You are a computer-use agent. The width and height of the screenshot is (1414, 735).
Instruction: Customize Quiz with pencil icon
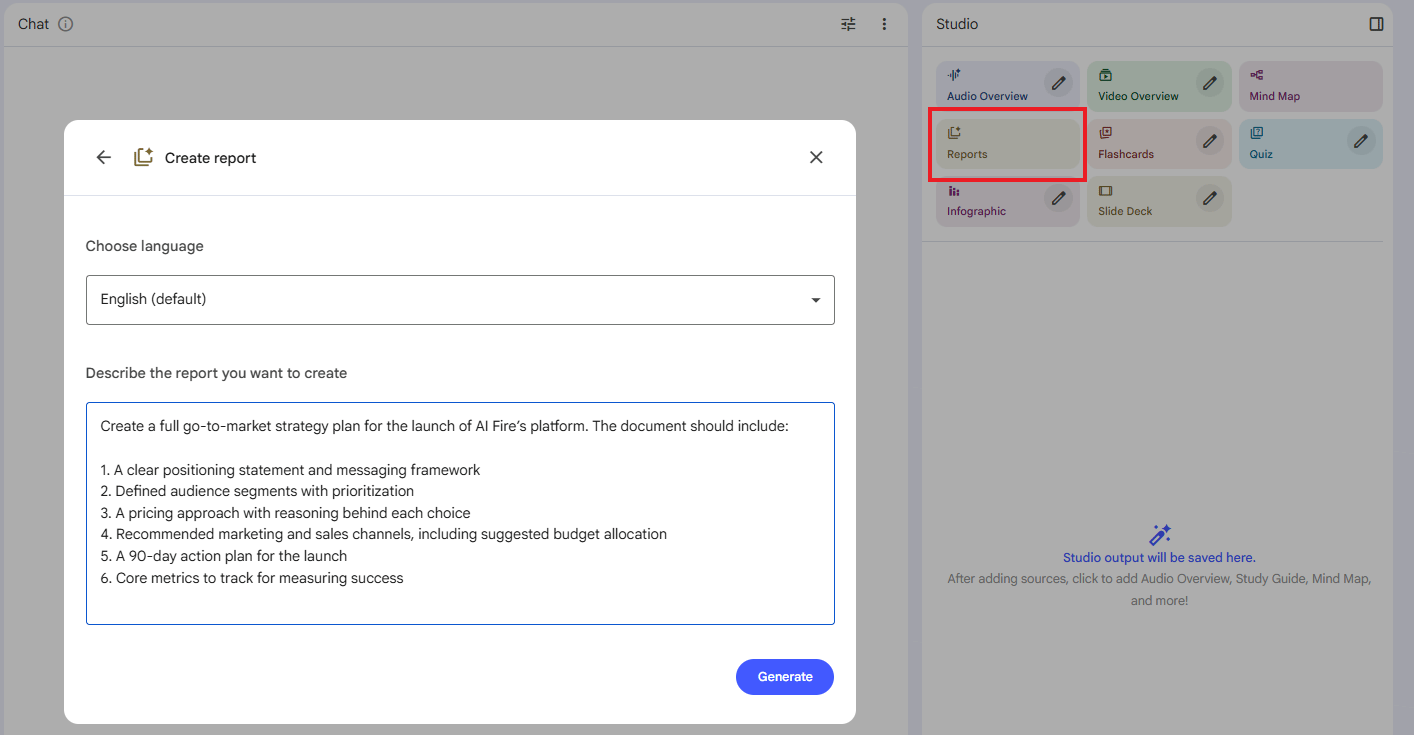pyautogui.click(x=1361, y=140)
